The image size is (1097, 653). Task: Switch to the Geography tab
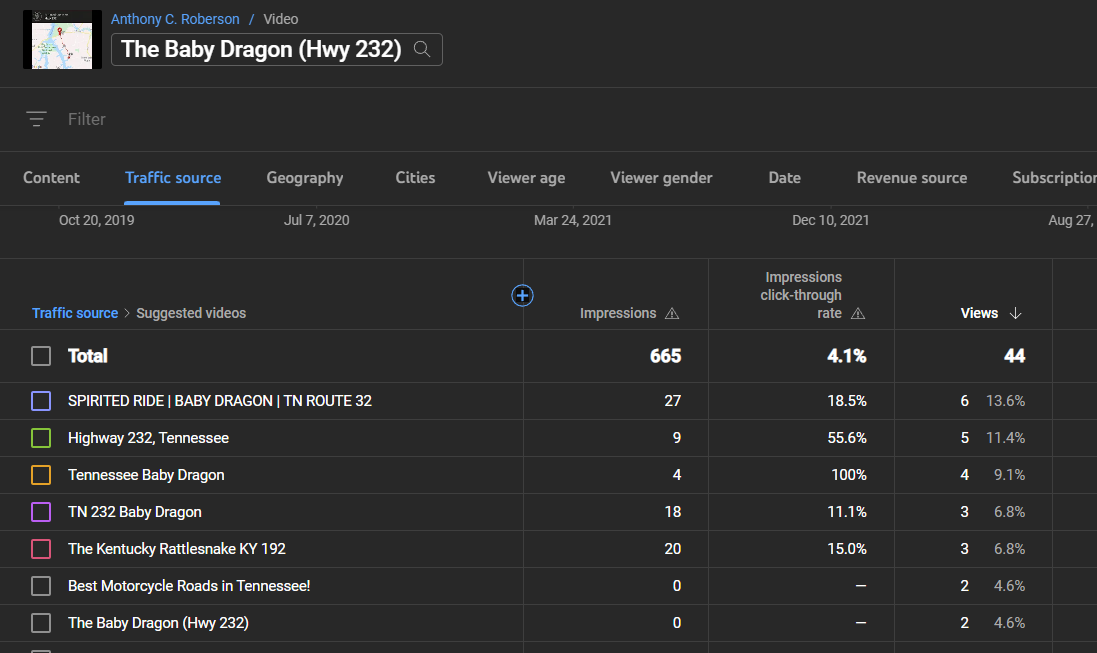click(304, 178)
